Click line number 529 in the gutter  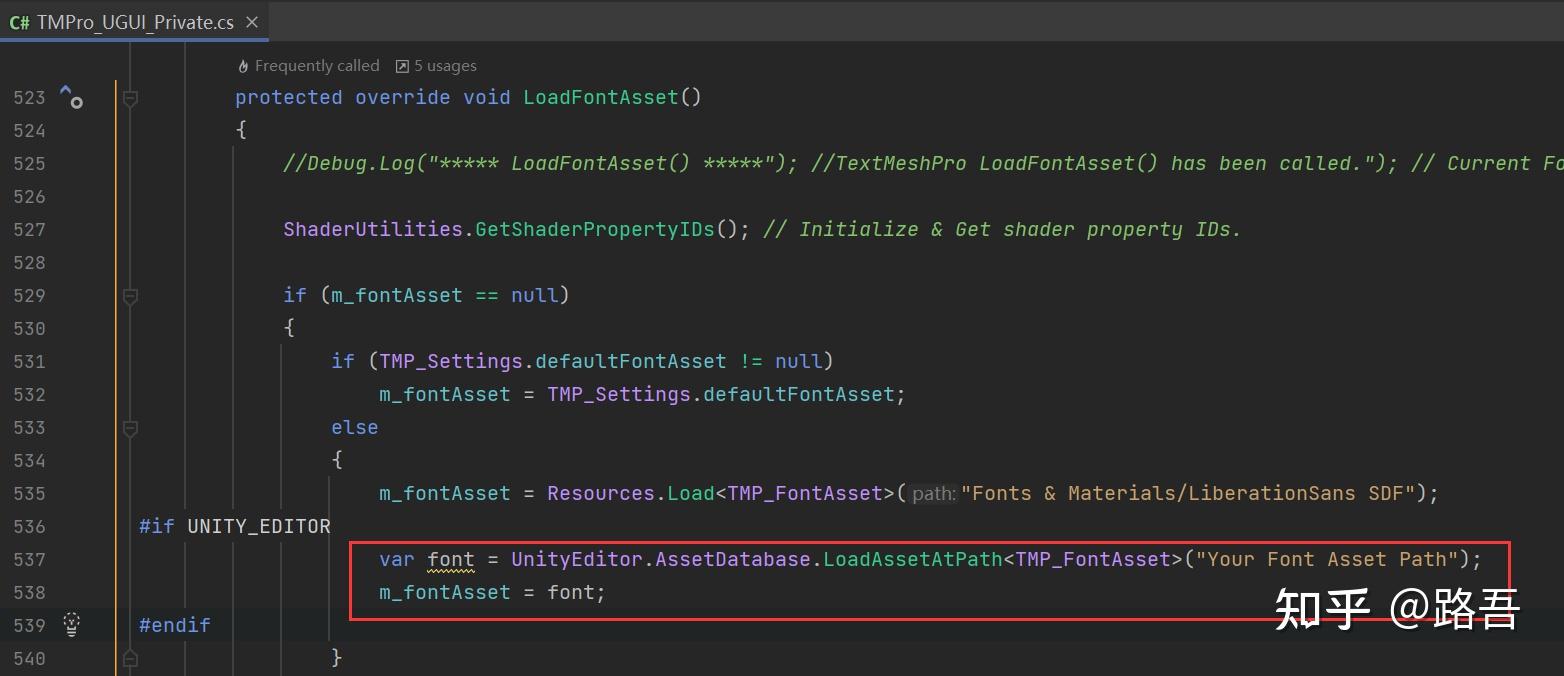(29, 295)
